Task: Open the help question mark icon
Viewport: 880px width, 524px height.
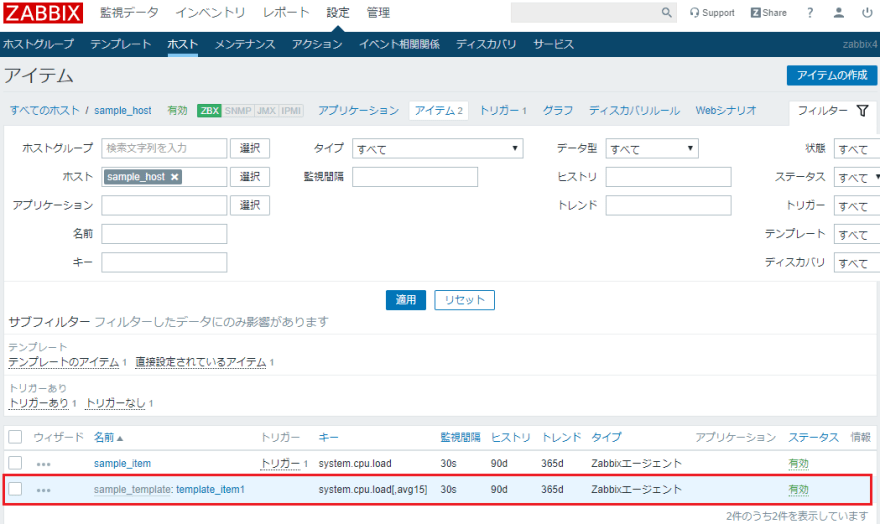Action: point(810,13)
